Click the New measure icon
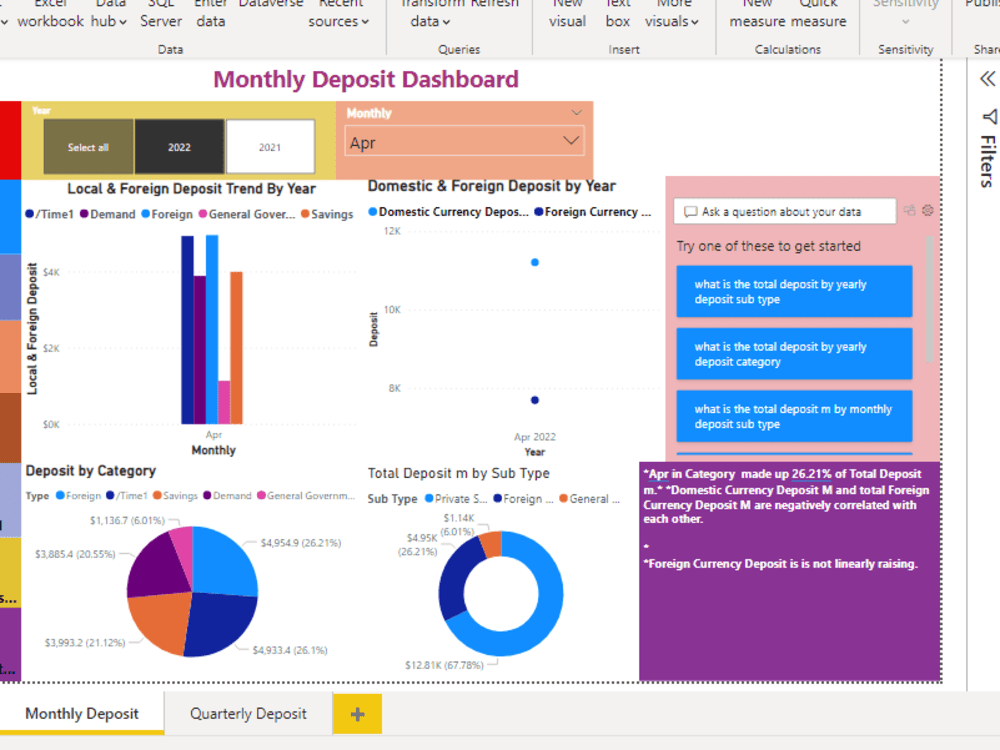This screenshot has height=750, width=1000. pos(757,14)
